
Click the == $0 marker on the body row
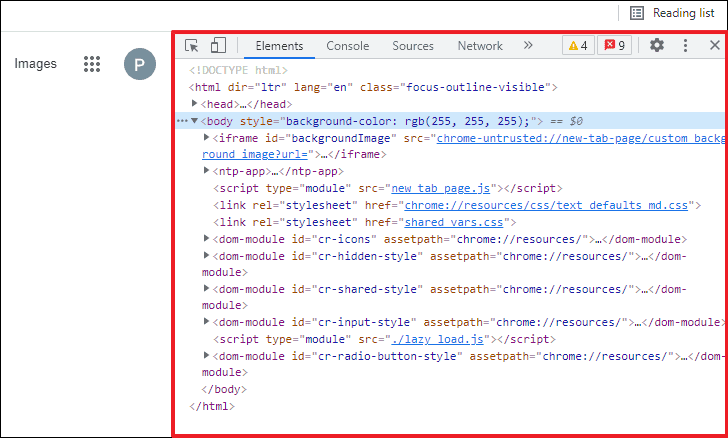pyautogui.click(x=566, y=121)
